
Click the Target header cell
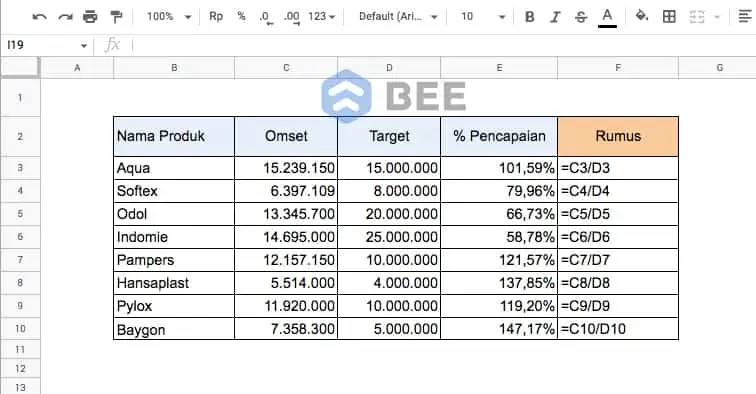coord(389,136)
